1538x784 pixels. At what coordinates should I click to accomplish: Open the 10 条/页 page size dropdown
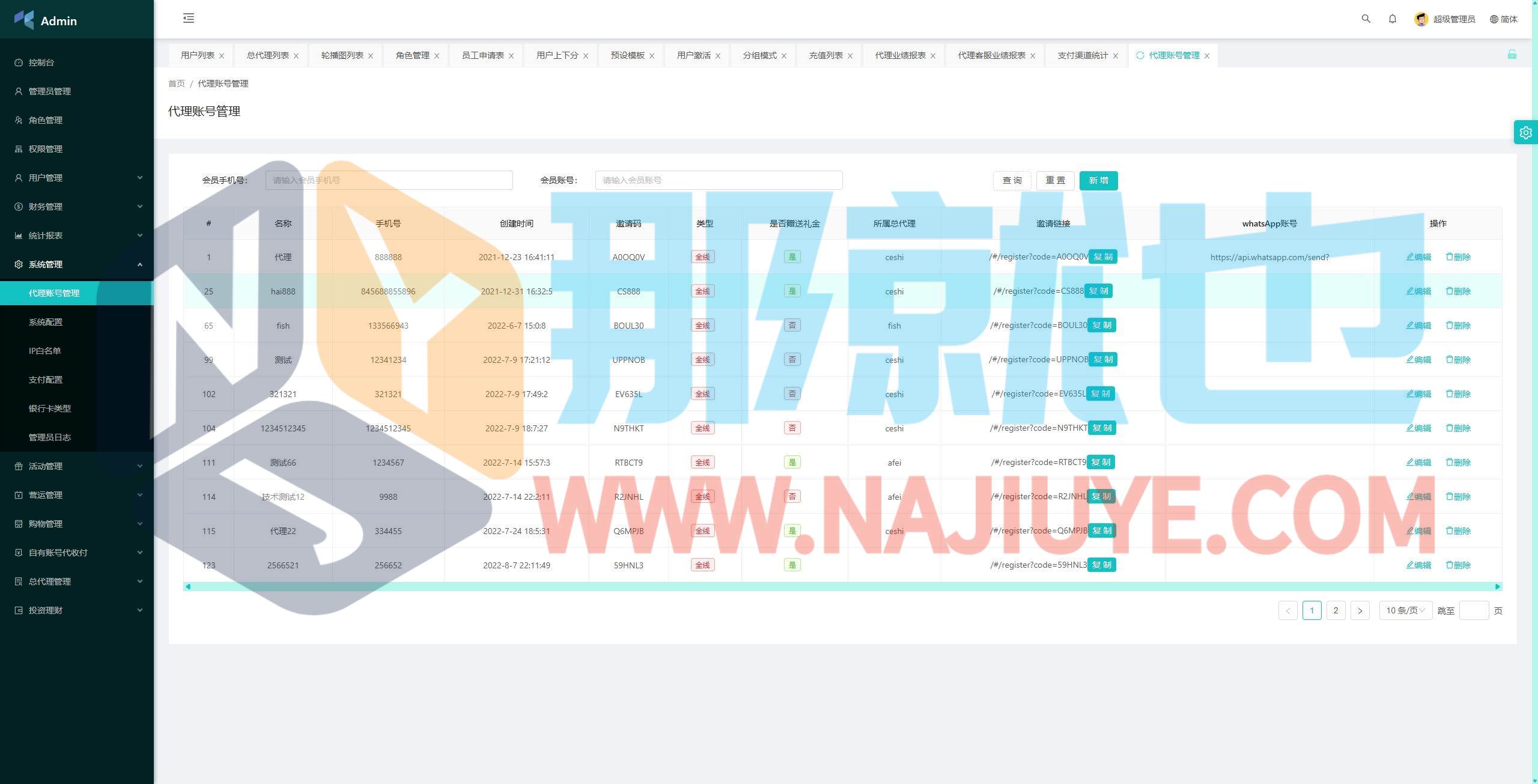tap(1405, 610)
